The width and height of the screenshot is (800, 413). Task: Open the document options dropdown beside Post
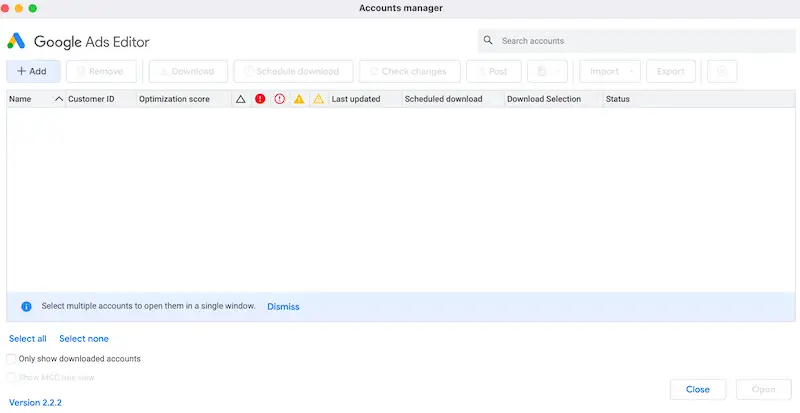tap(546, 71)
